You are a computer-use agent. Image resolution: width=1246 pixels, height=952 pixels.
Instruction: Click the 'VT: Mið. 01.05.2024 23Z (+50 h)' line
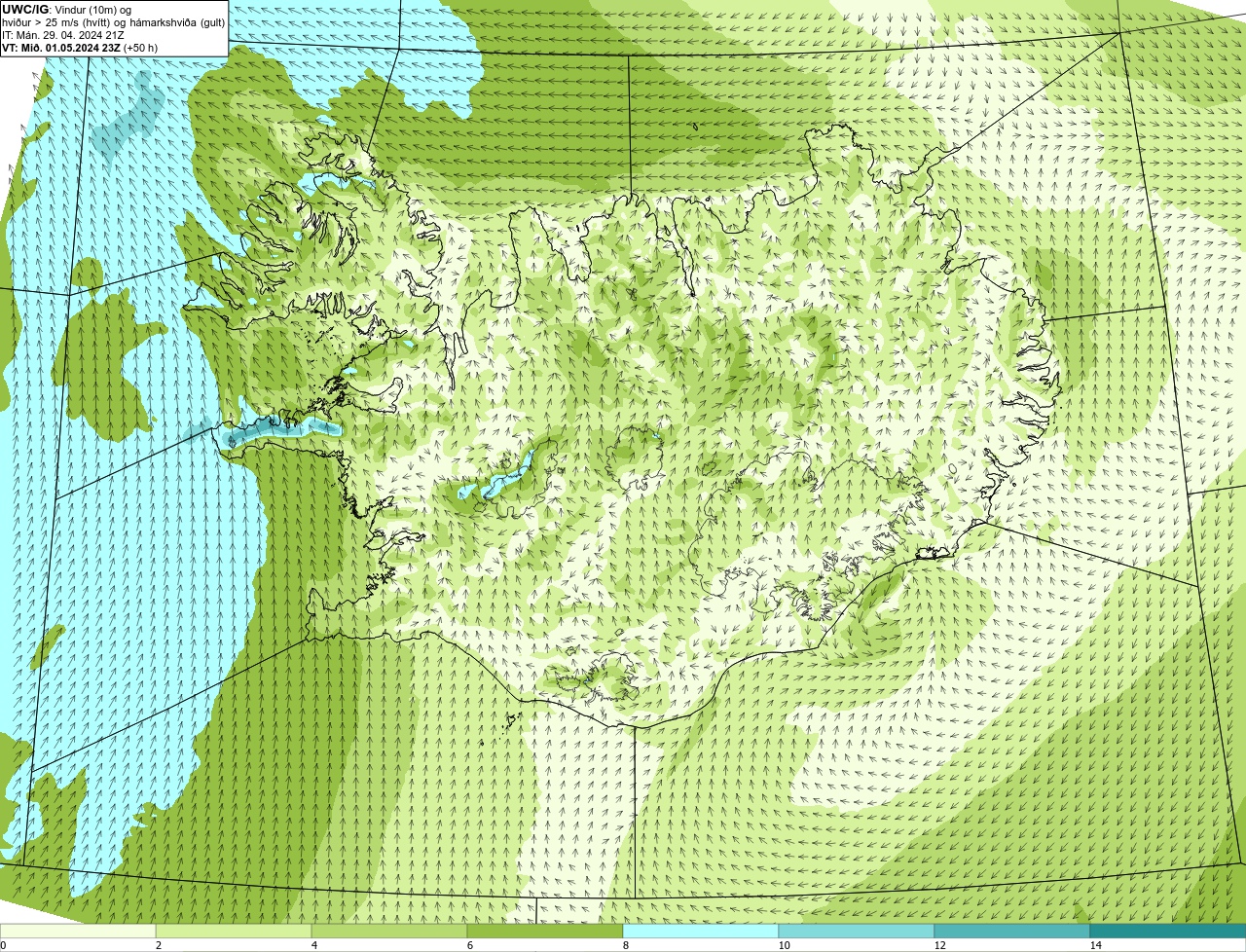pyautogui.click(x=80, y=47)
